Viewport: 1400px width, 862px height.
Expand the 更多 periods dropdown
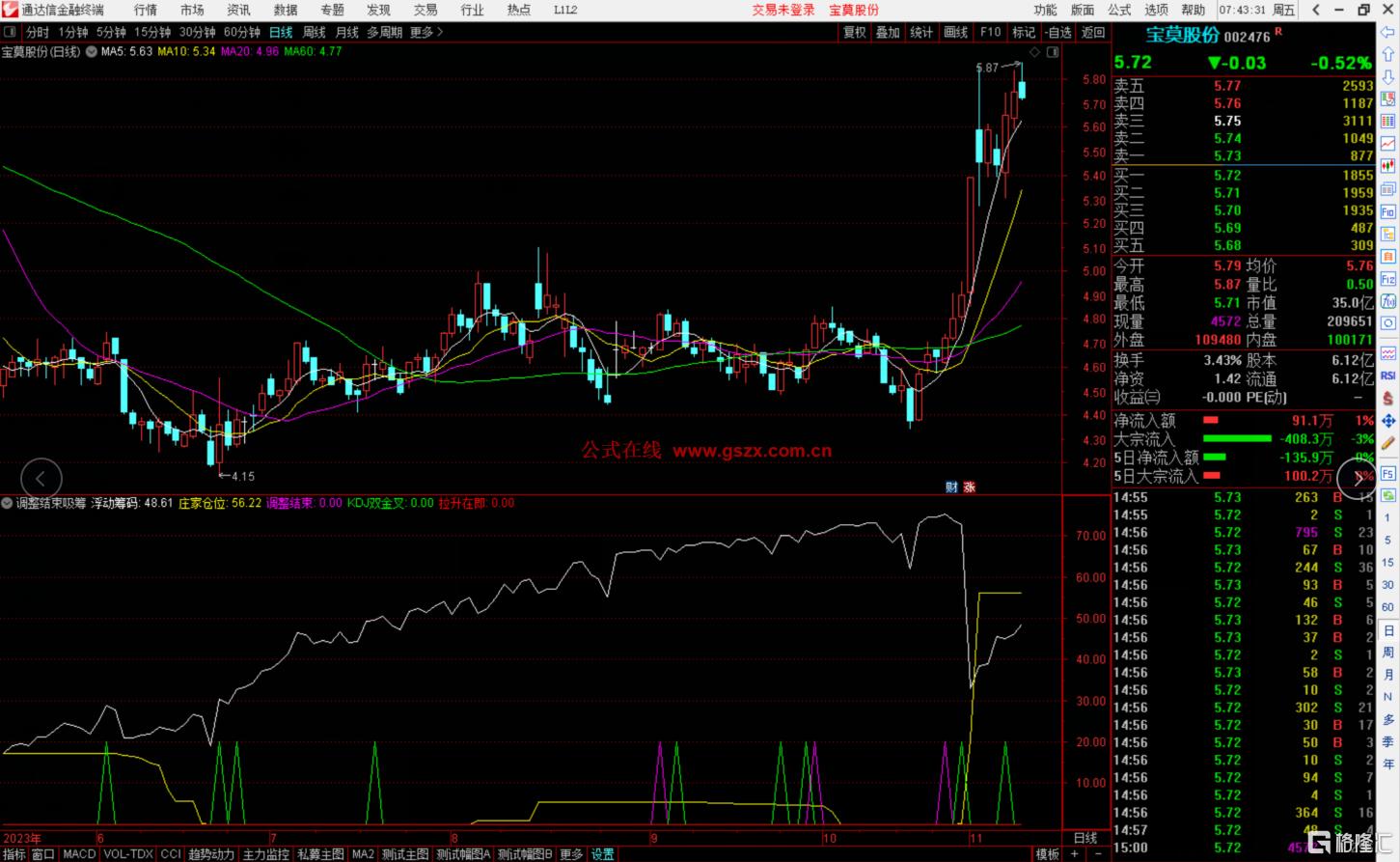(425, 32)
